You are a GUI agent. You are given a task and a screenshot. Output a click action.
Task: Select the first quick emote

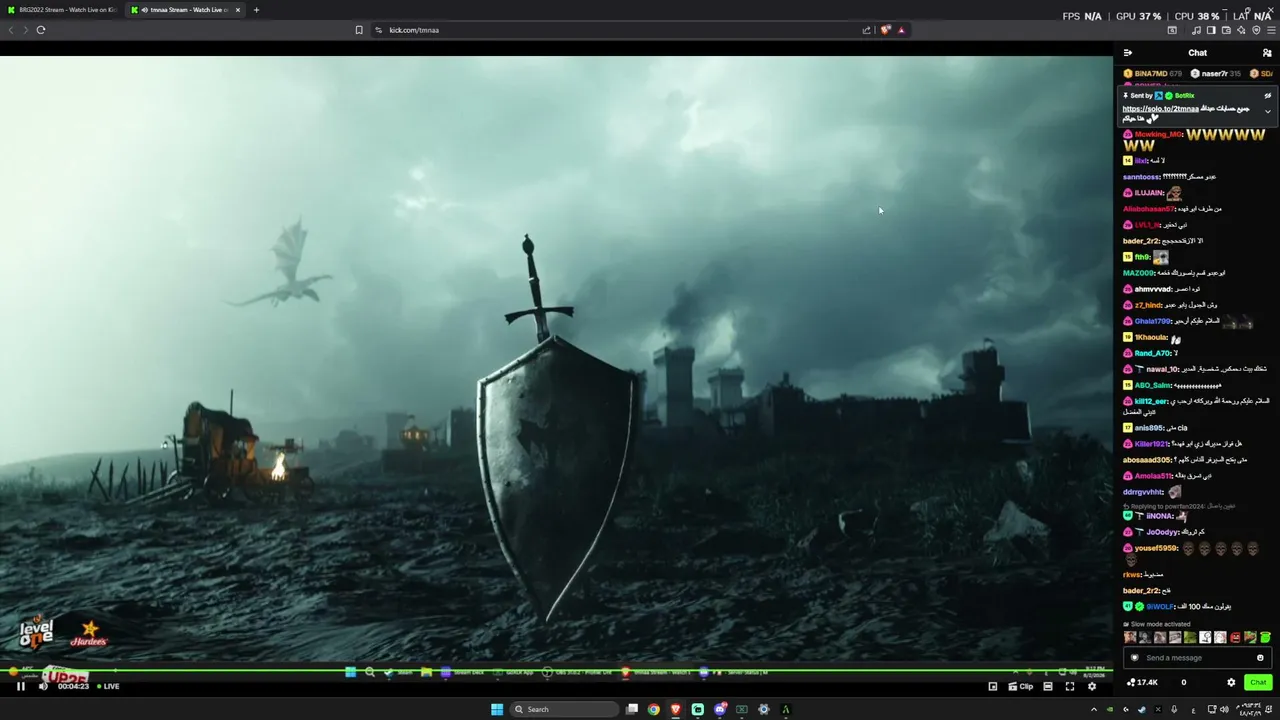tap(1130, 637)
